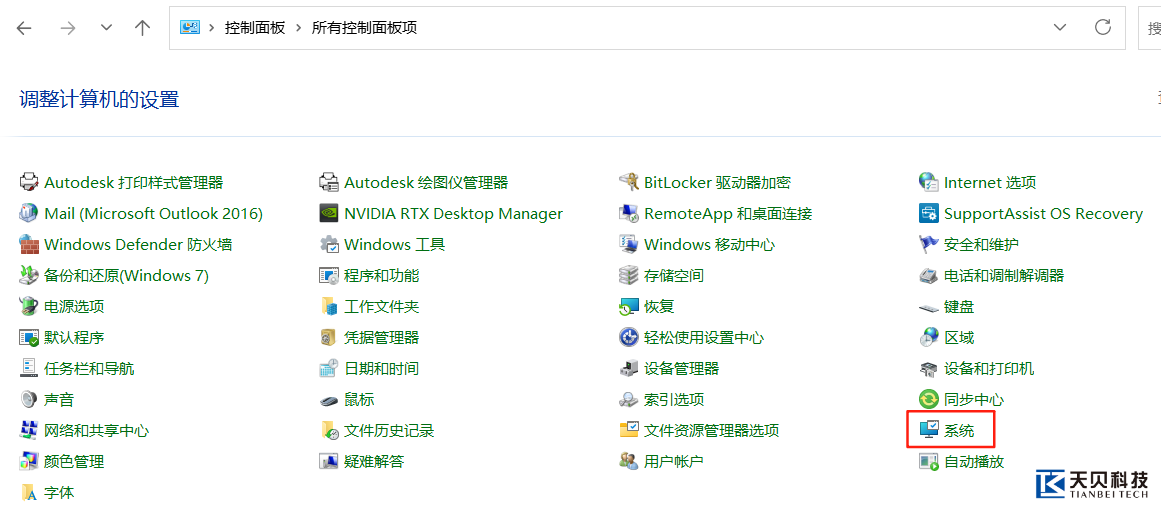Click the 同步中心 green icon
1161x525 pixels.
click(929, 400)
